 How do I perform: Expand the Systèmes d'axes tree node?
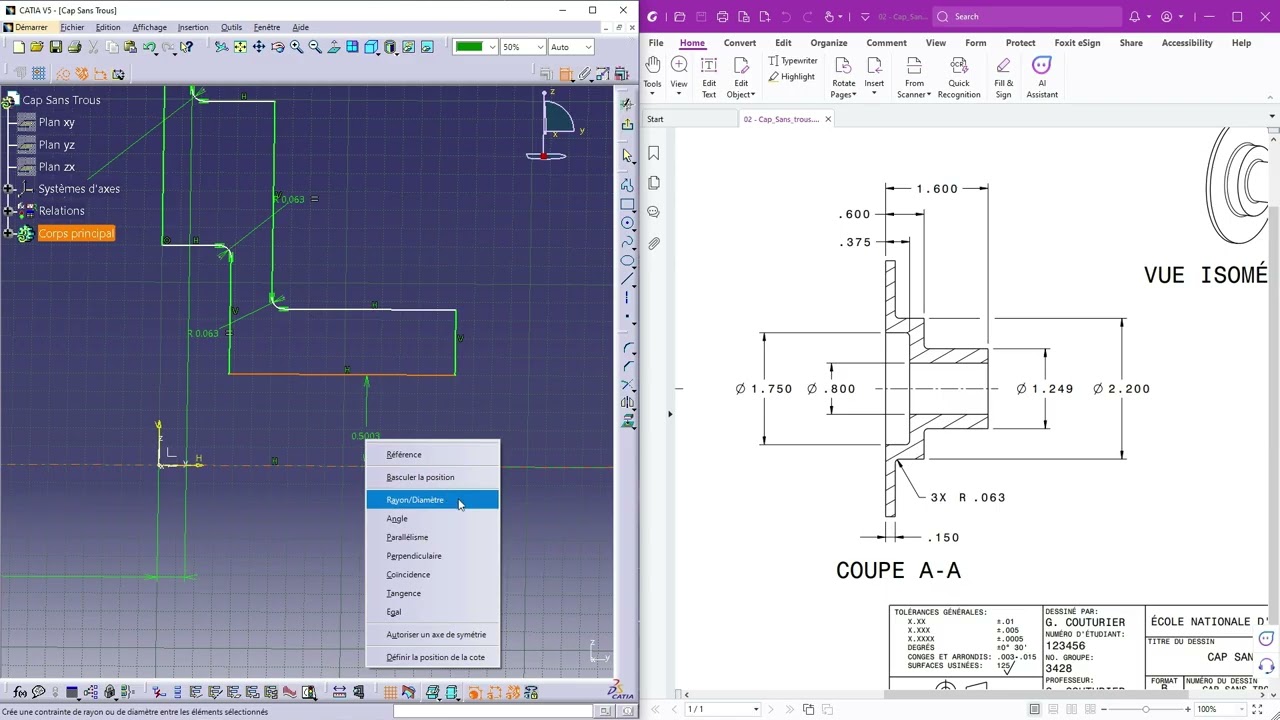9,189
